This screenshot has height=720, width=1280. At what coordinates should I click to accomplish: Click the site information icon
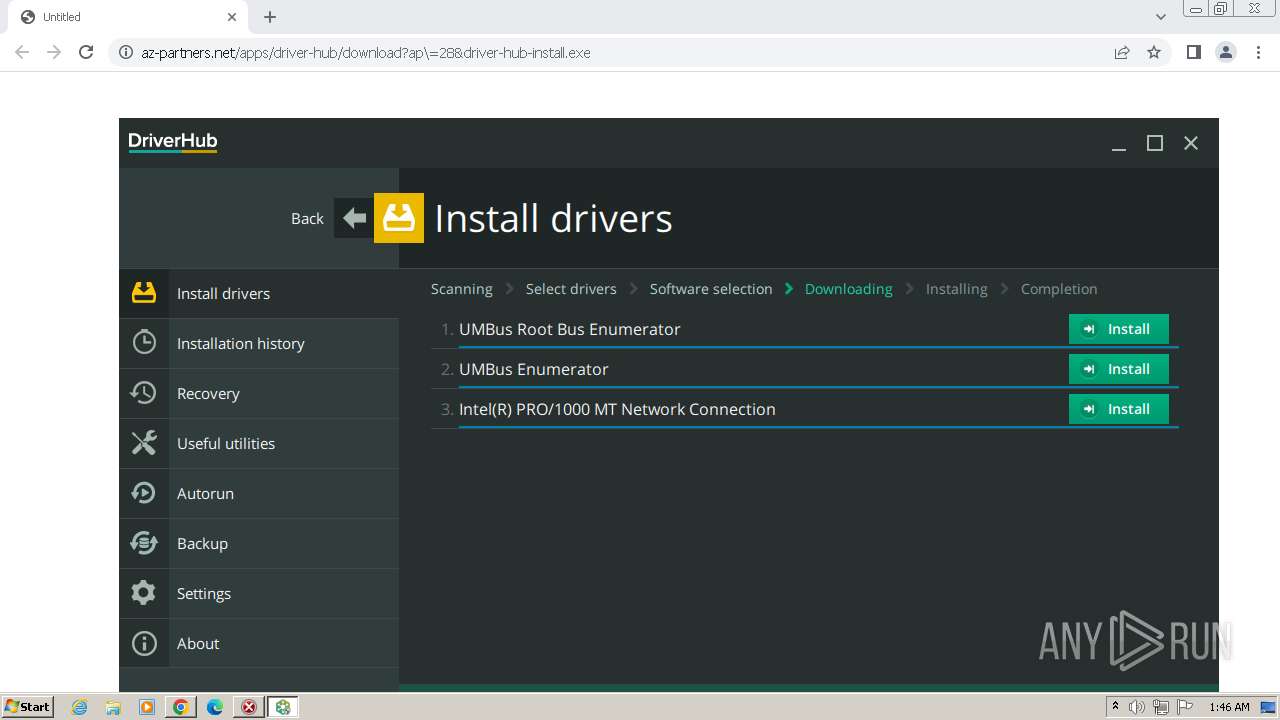[125, 52]
